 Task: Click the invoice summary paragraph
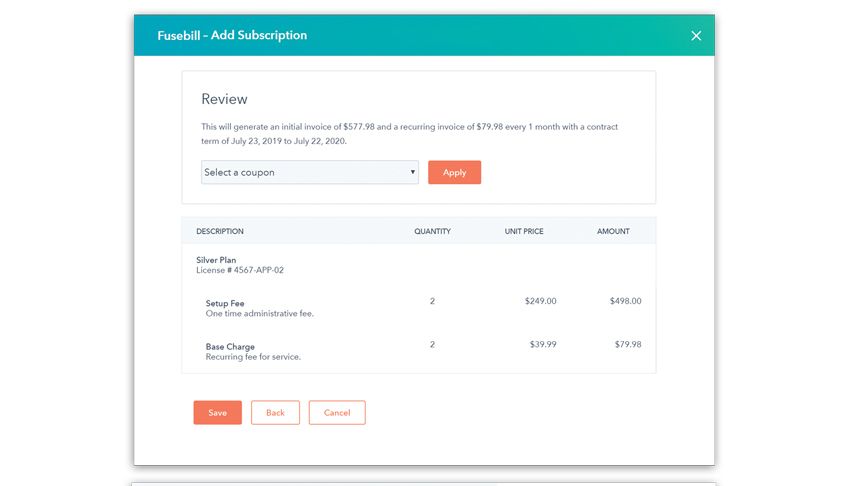pyautogui.click(x=409, y=134)
